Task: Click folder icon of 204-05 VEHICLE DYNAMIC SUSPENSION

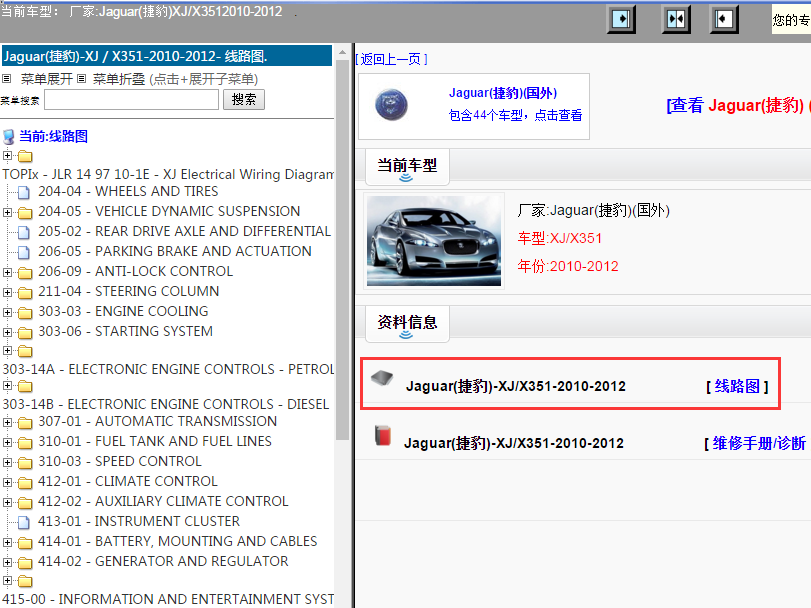Action: coord(25,212)
